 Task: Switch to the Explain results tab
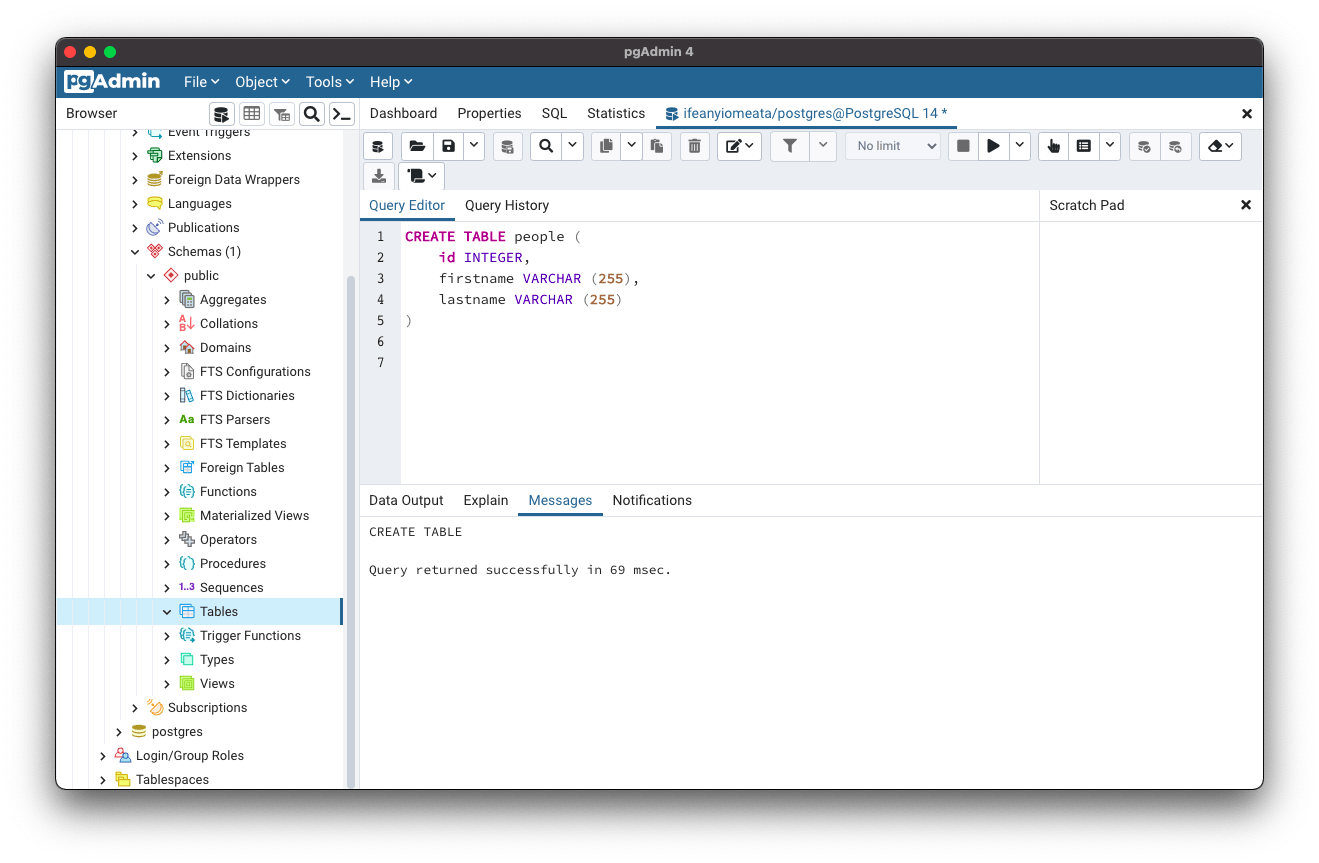(x=486, y=500)
